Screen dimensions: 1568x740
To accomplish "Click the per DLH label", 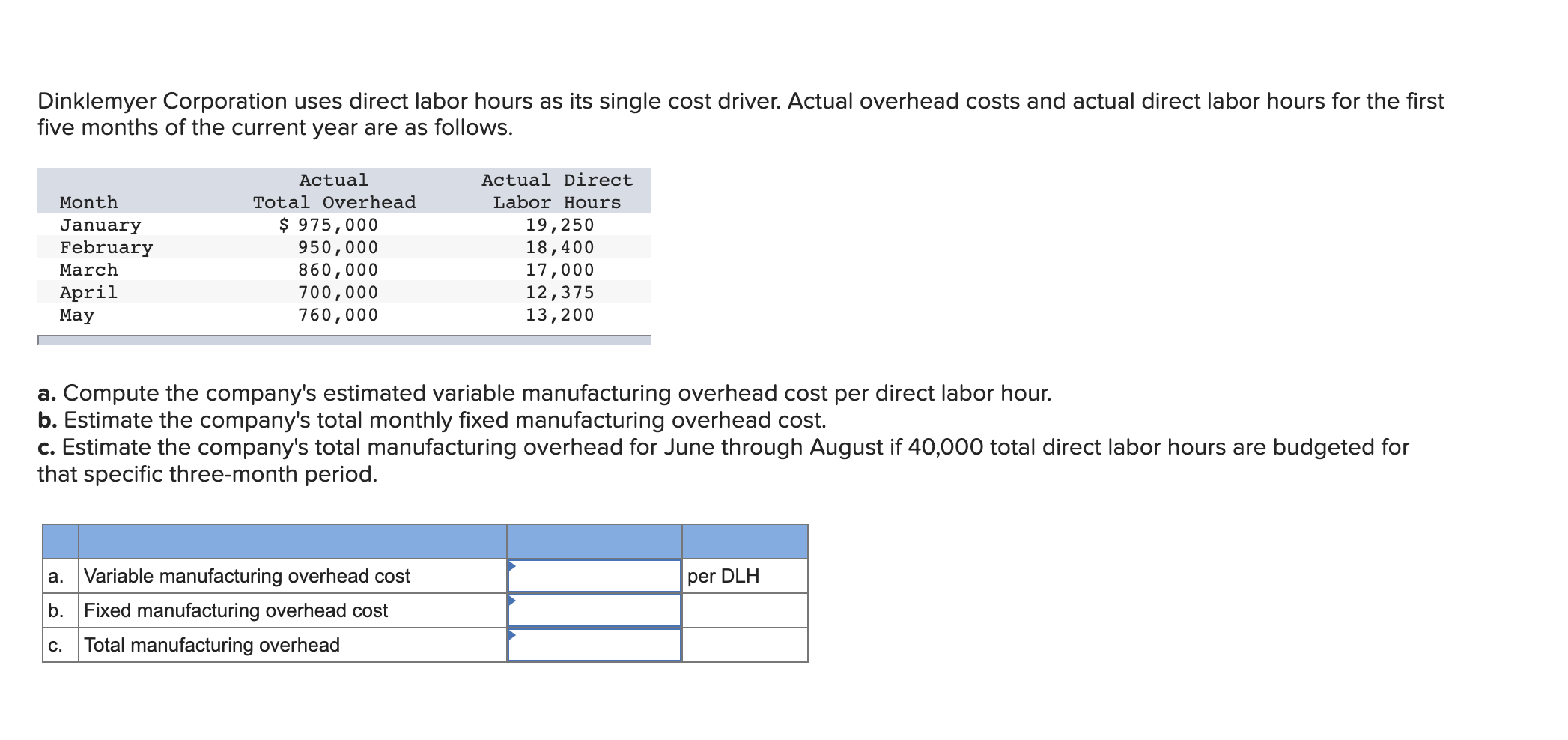I will click(723, 576).
